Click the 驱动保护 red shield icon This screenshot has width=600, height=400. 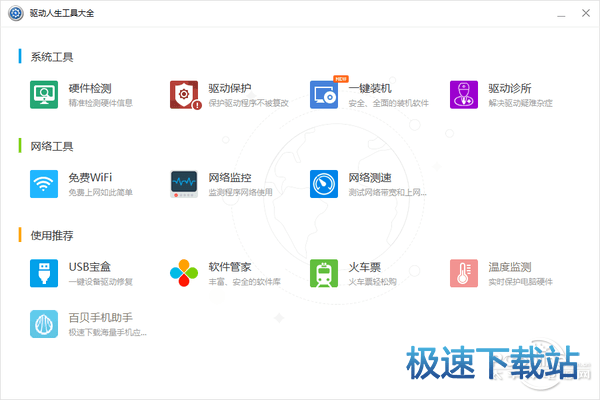[185, 95]
